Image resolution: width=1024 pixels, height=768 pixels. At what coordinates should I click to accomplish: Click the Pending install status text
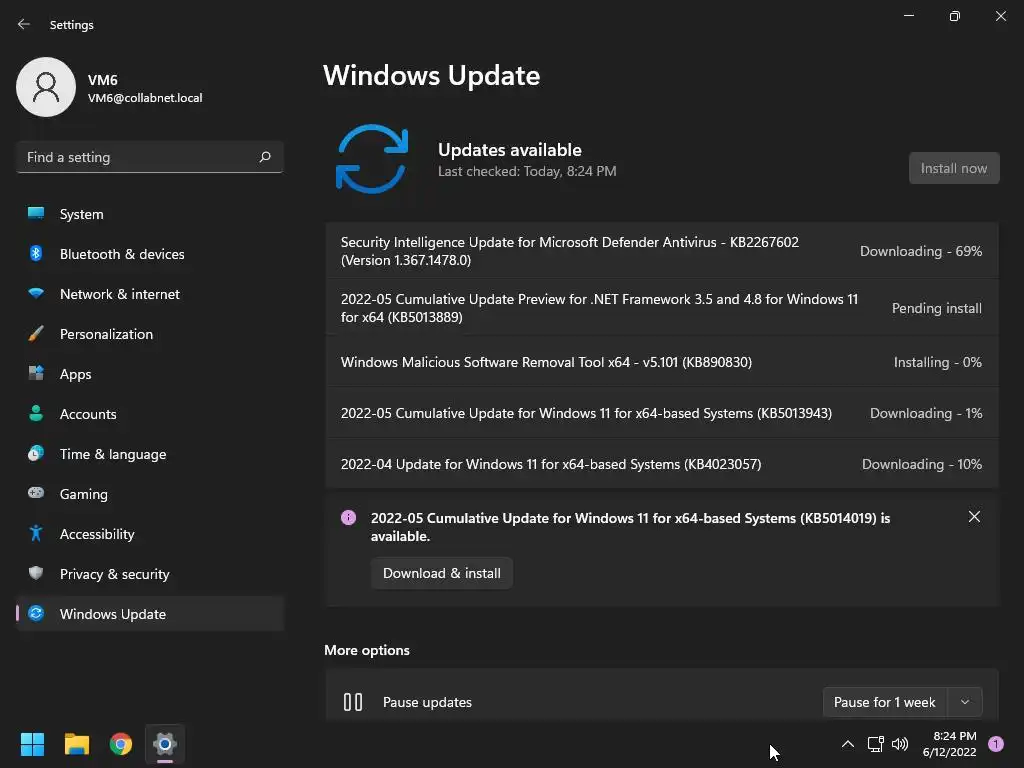point(936,308)
